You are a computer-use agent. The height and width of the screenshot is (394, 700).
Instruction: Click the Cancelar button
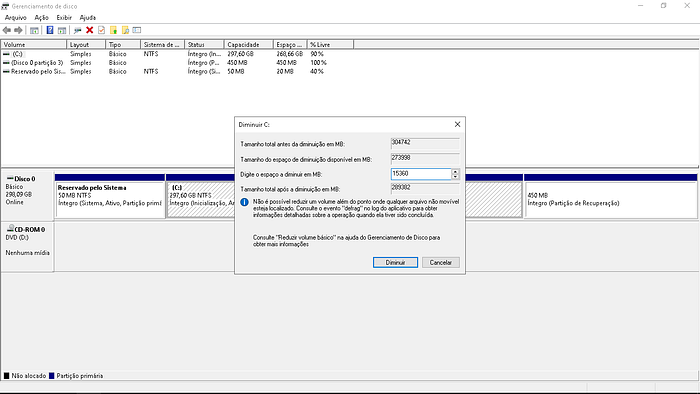(441, 262)
